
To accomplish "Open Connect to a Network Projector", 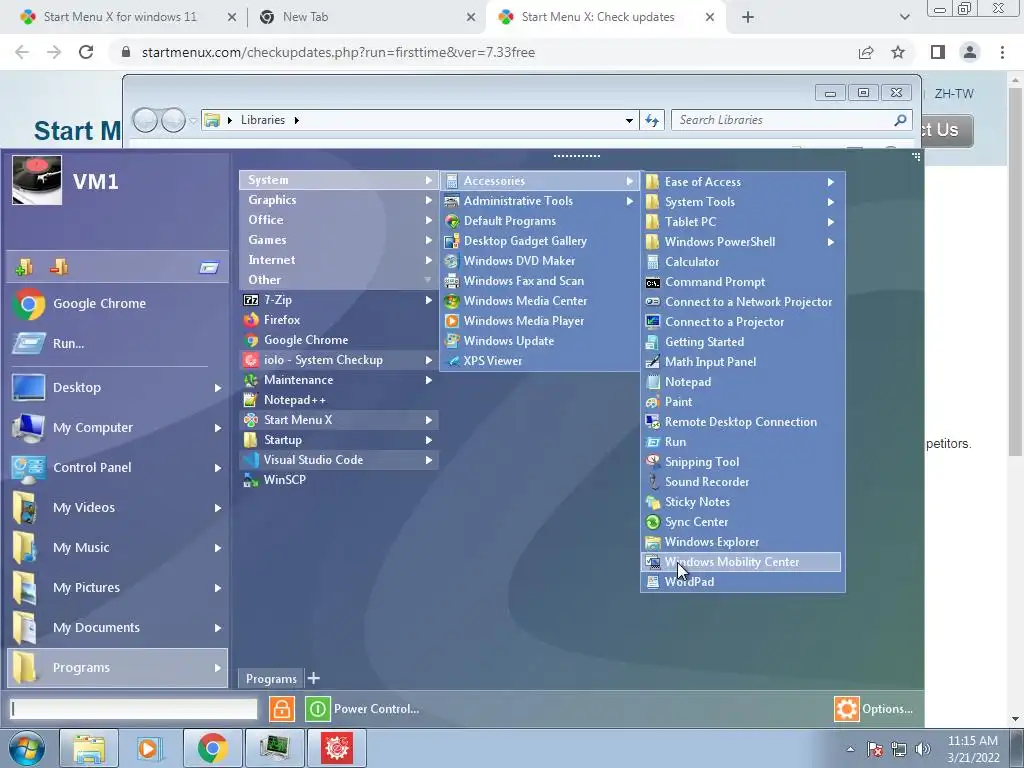I will [x=742, y=302].
